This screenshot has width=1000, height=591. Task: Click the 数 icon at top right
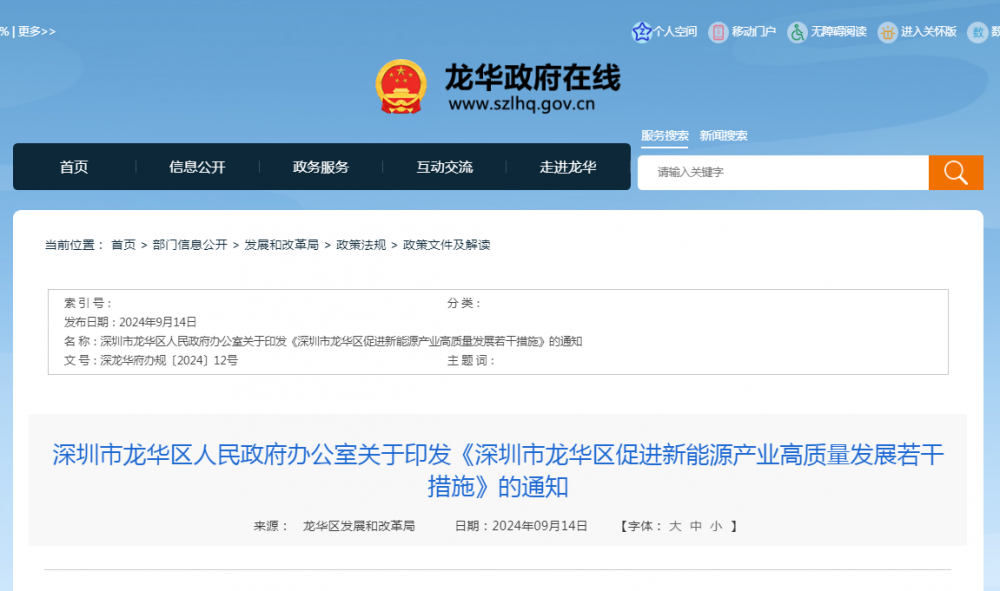[977, 32]
